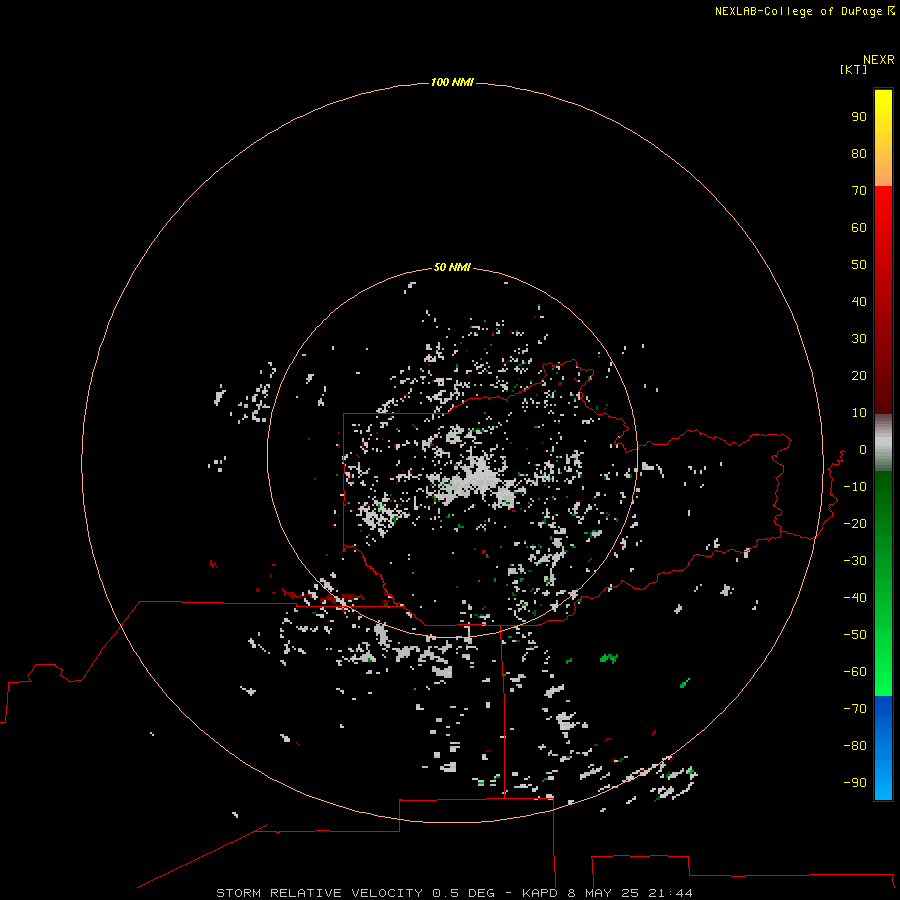Click the KAPD station identifier in caption

(540, 893)
